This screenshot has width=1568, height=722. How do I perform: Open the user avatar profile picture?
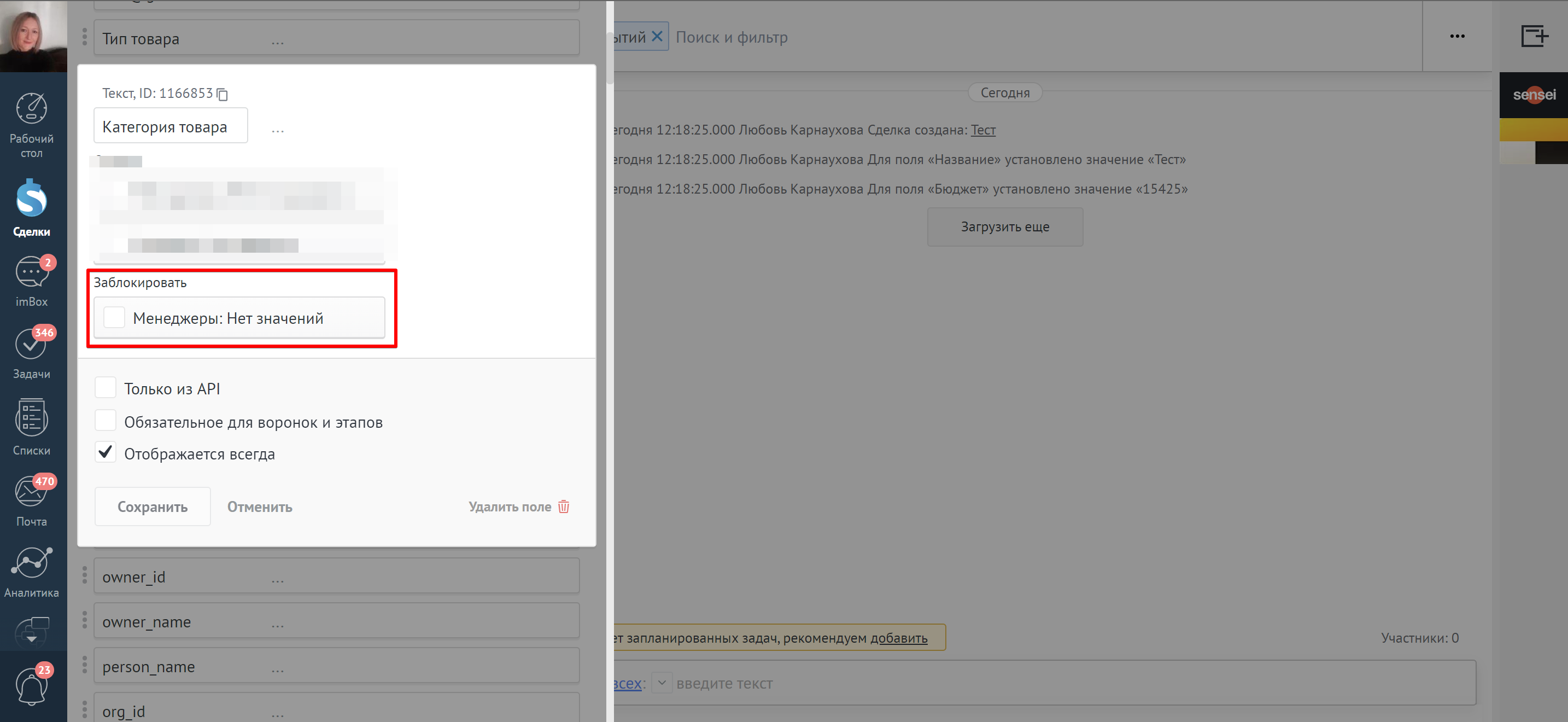33,36
